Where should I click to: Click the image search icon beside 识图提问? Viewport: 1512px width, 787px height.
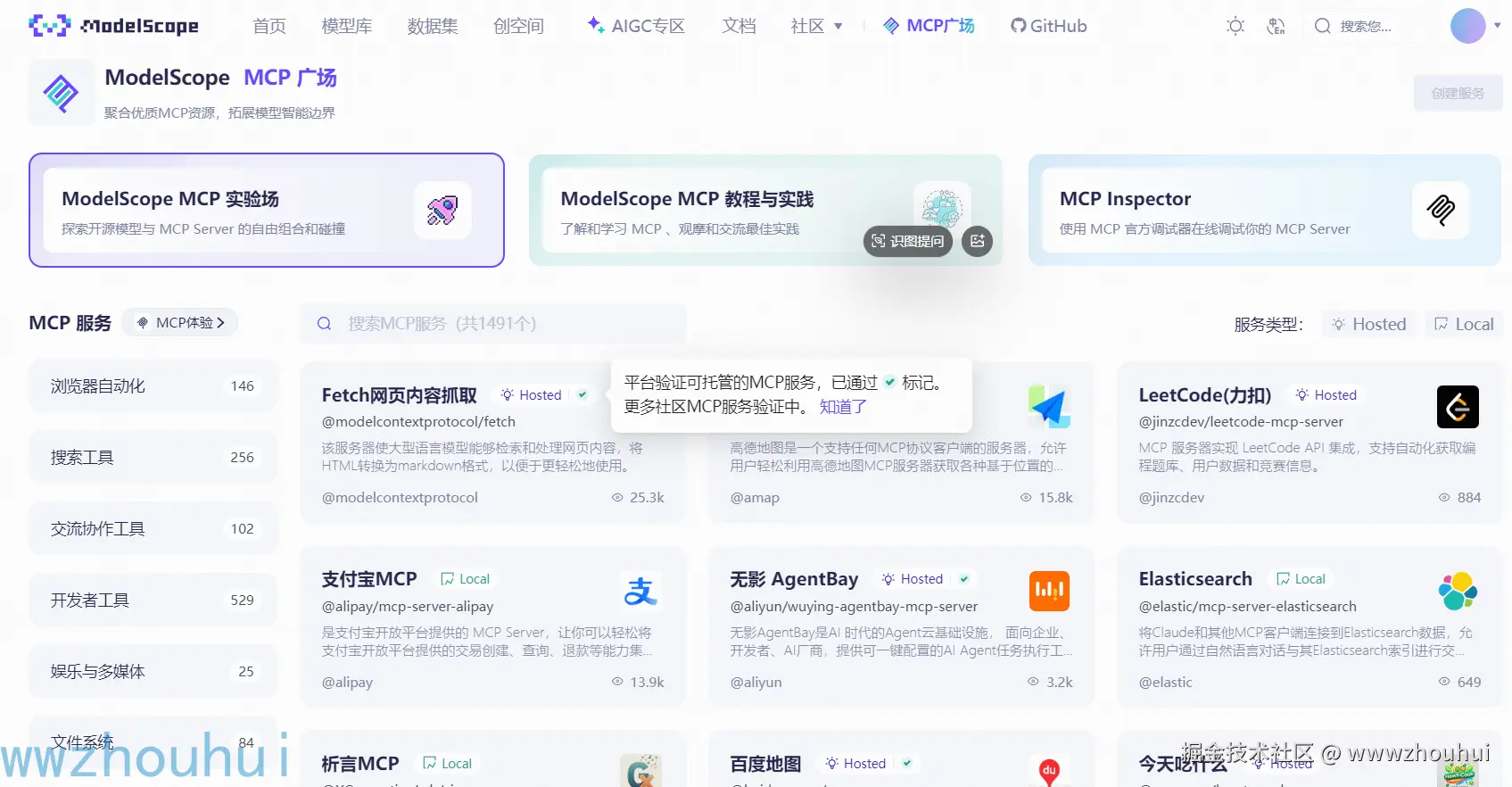(977, 241)
